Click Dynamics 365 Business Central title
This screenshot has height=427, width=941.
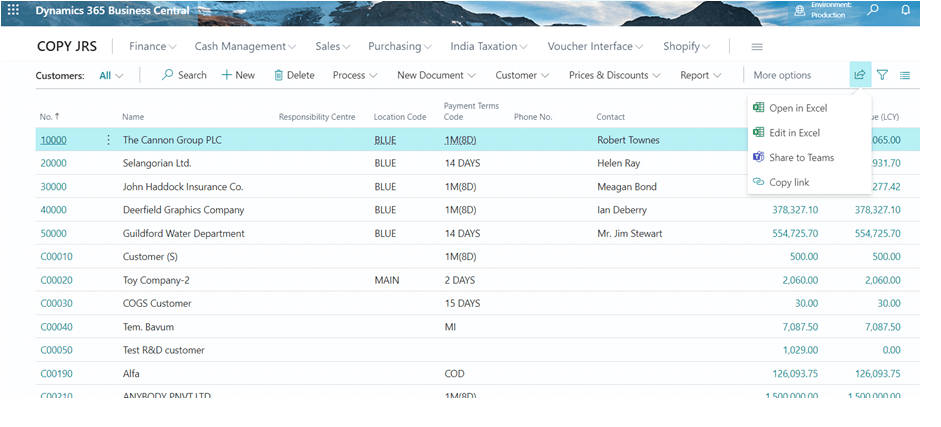click(x=112, y=10)
